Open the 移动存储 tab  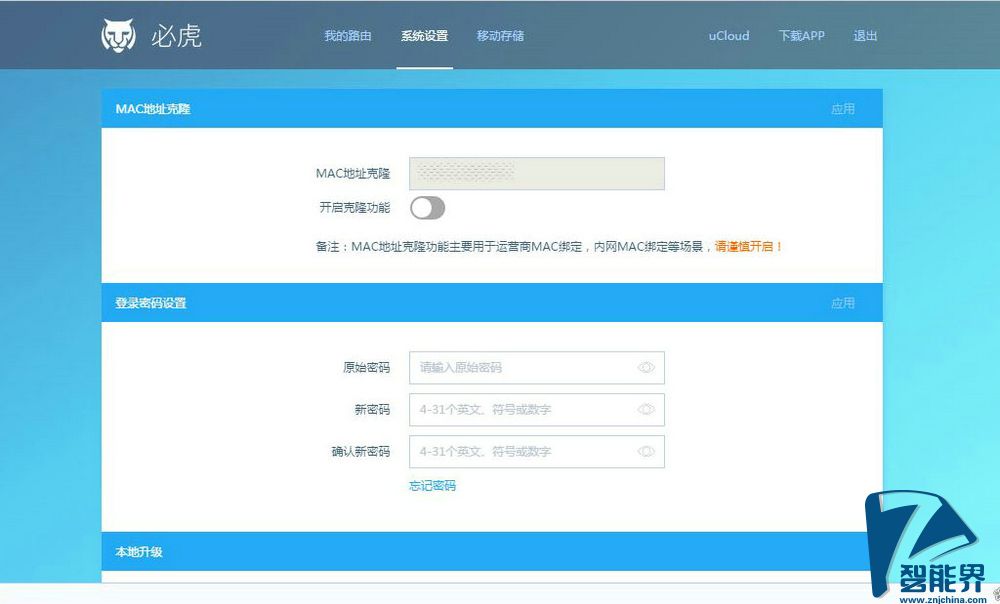(x=501, y=35)
